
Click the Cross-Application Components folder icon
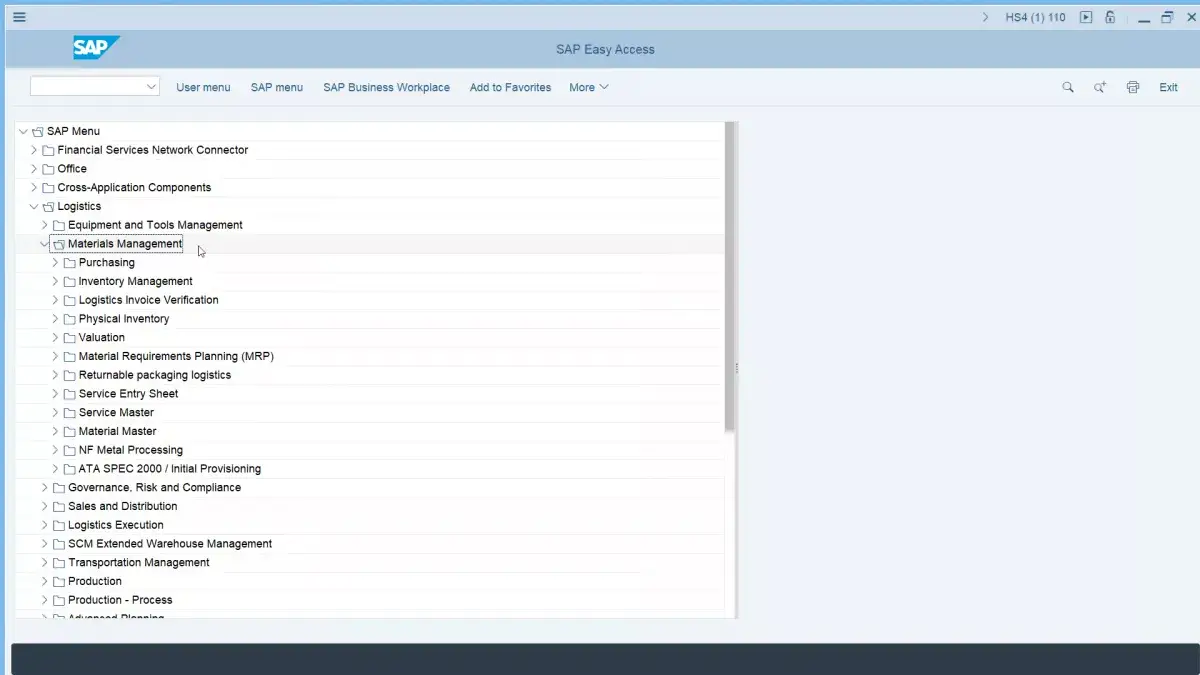(x=48, y=187)
